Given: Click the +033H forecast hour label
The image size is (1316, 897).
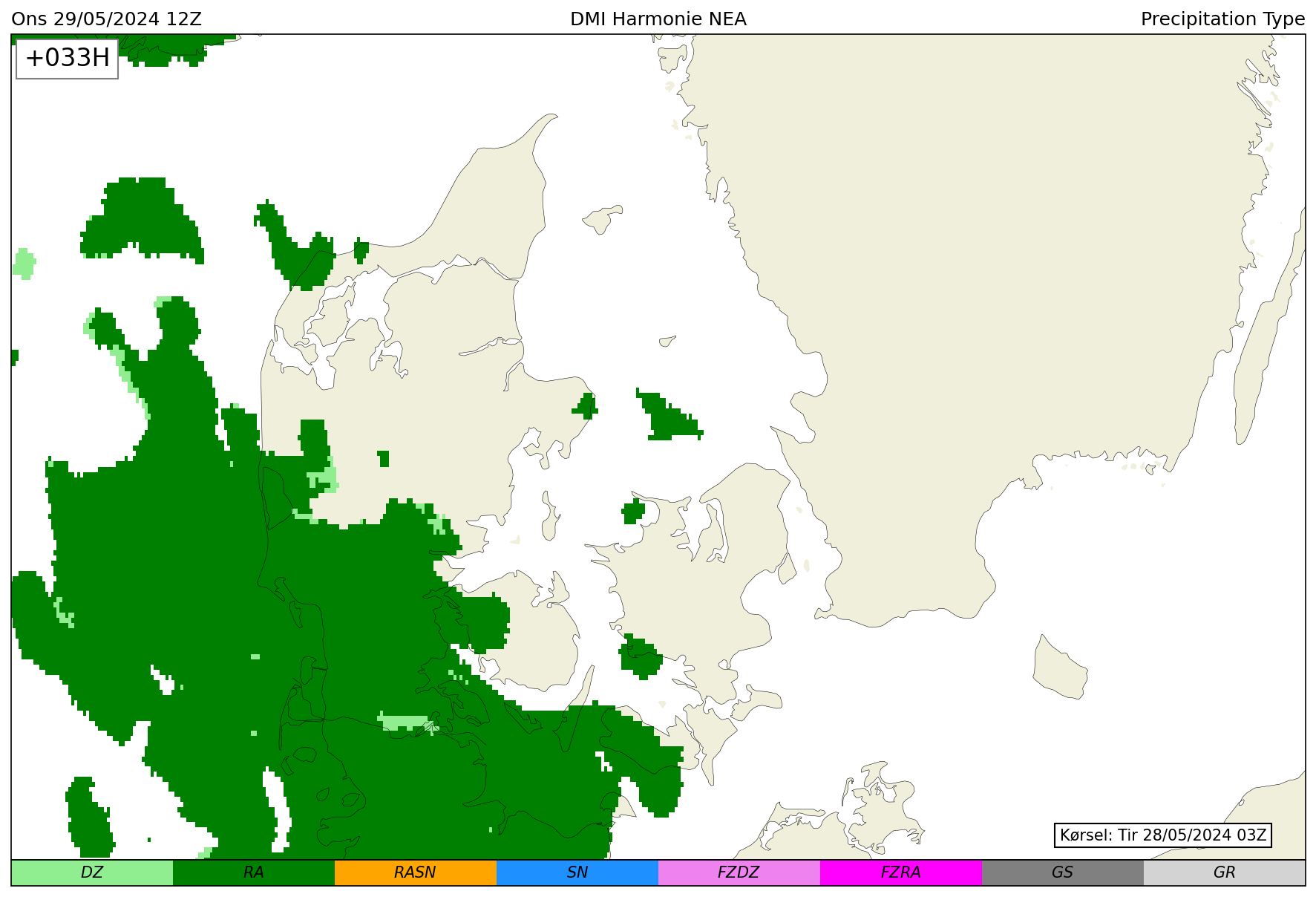Looking at the screenshot, I should 68,58.
